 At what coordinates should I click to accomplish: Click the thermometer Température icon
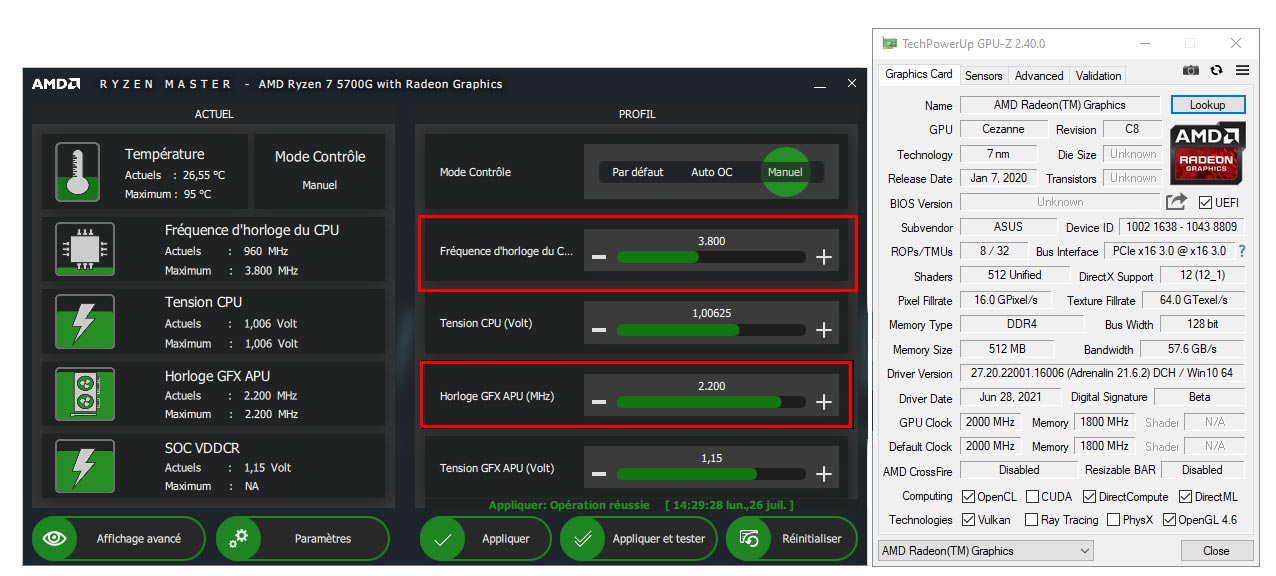coord(77,171)
